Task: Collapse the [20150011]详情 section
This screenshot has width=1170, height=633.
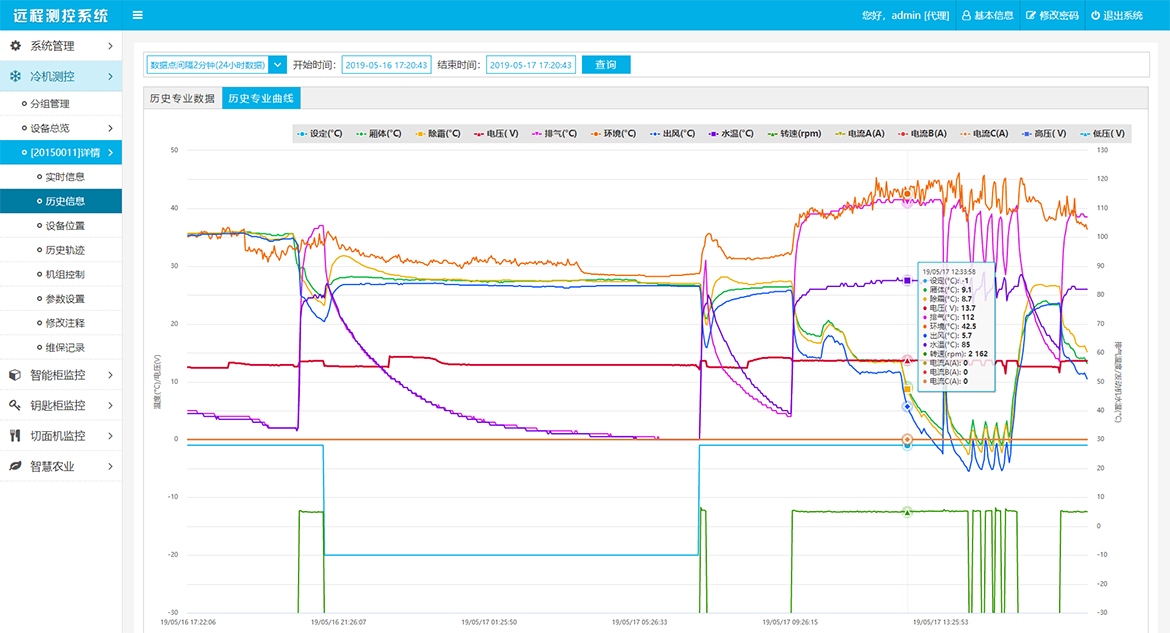Action: [110, 152]
